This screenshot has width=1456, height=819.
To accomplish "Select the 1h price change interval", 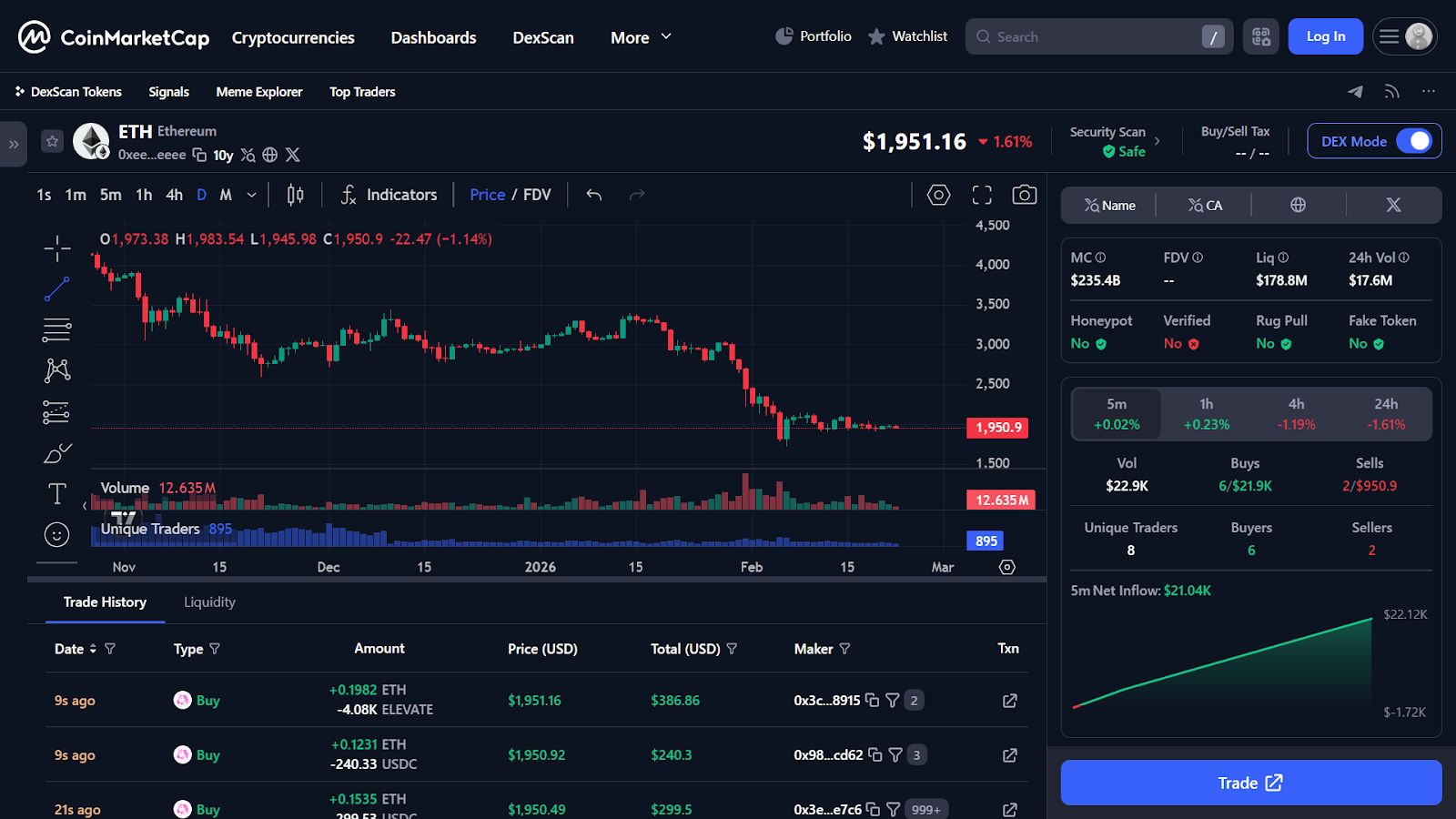I will (1205, 413).
